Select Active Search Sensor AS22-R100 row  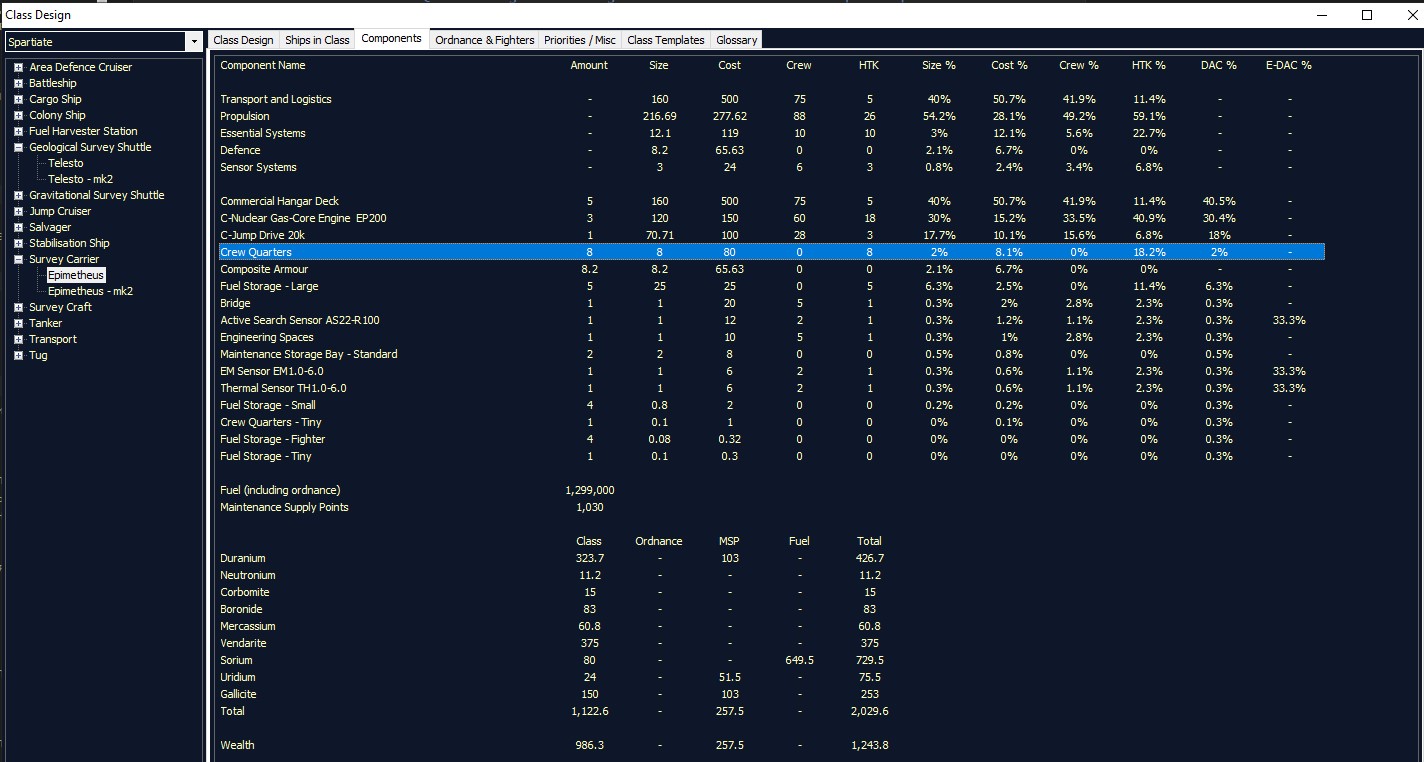(x=772, y=320)
